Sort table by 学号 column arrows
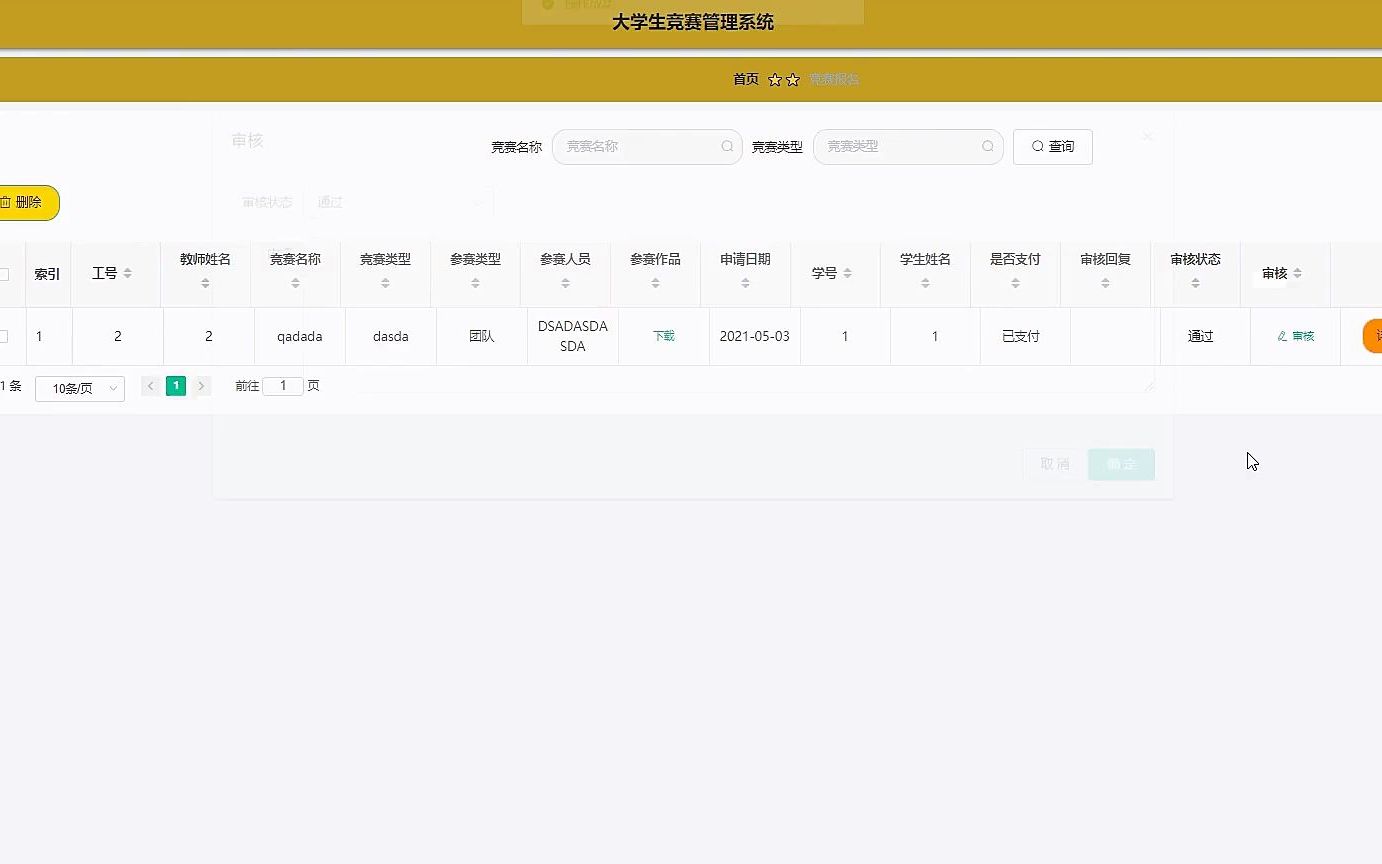1382x864 pixels. tap(847, 273)
